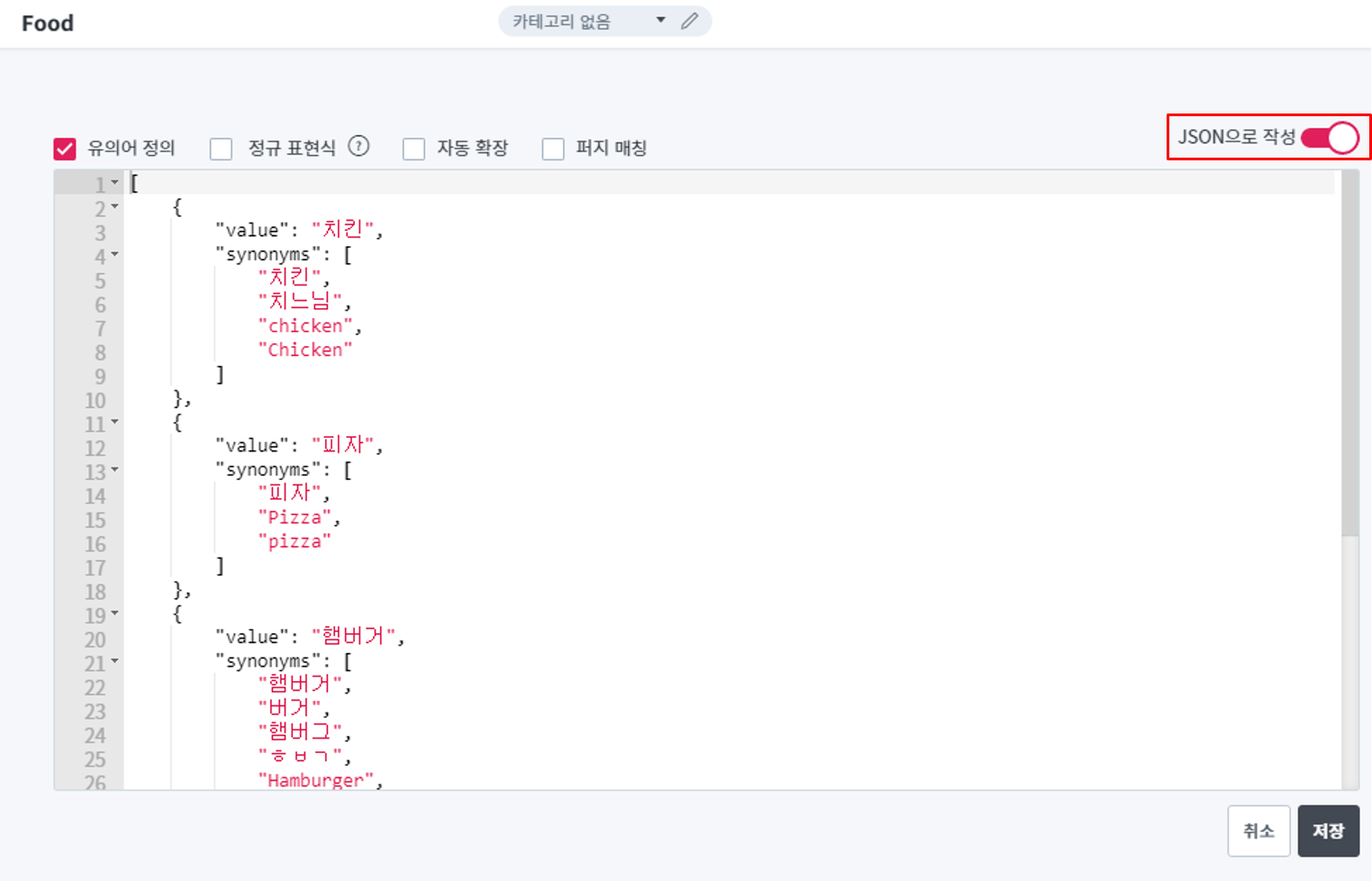Uncheck the 유의어 정의 checkbox

point(65,149)
